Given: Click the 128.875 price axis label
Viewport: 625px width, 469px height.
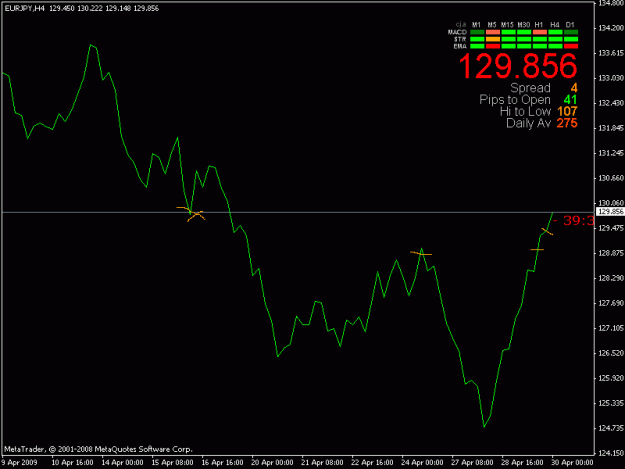Looking at the screenshot, I should (611, 253).
